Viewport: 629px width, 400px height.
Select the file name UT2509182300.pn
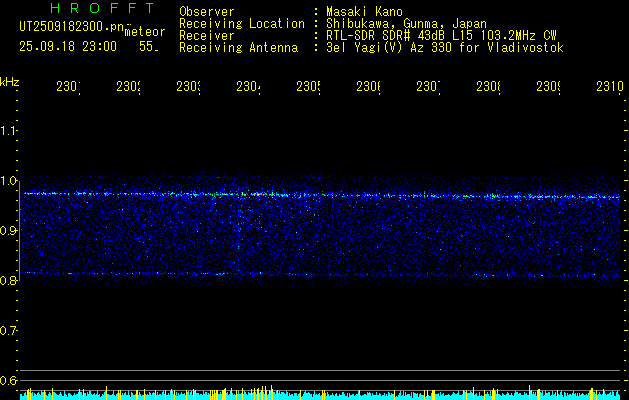click(x=72, y=26)
